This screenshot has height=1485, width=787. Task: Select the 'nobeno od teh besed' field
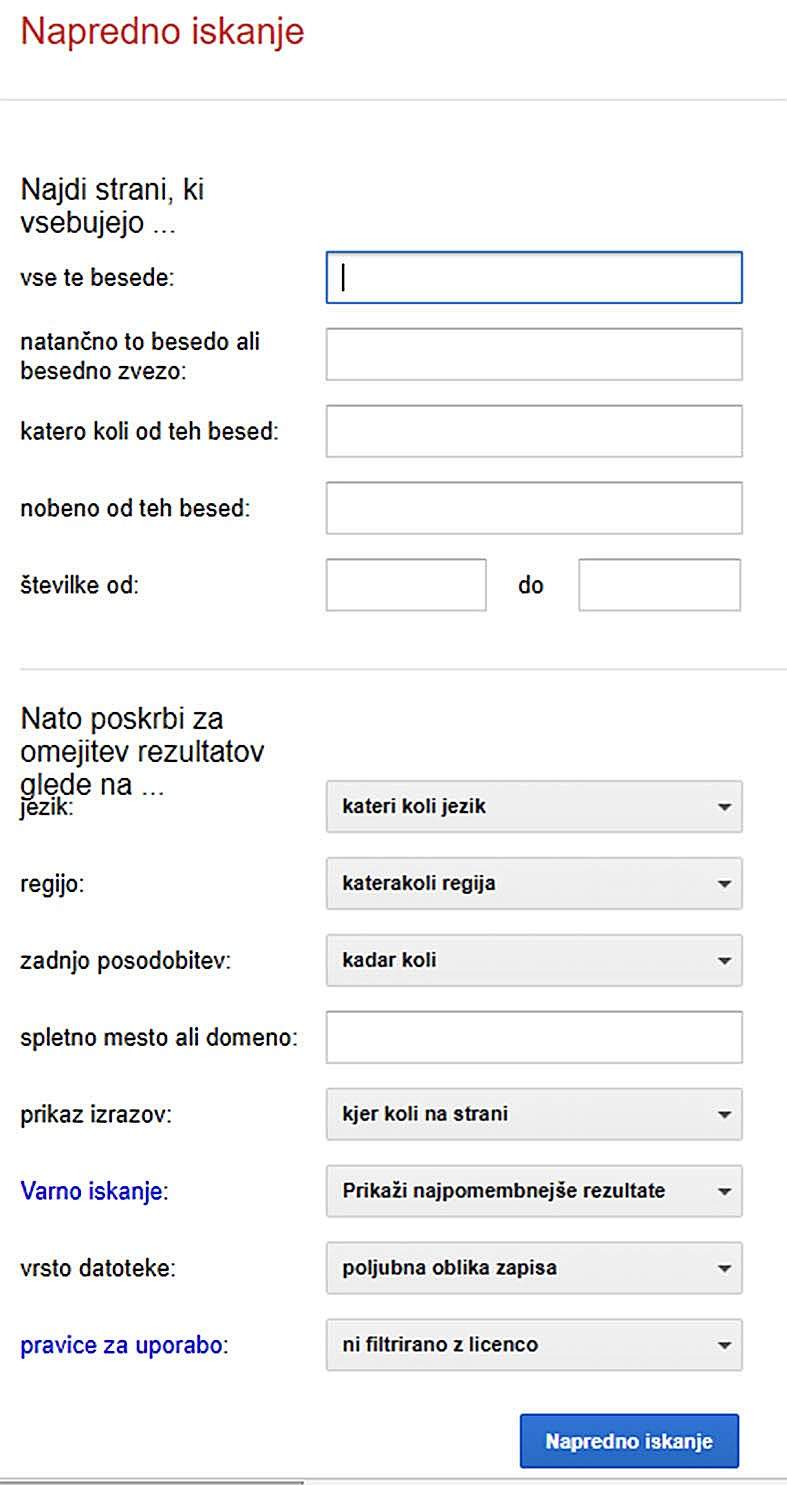(x=534, y=508)
